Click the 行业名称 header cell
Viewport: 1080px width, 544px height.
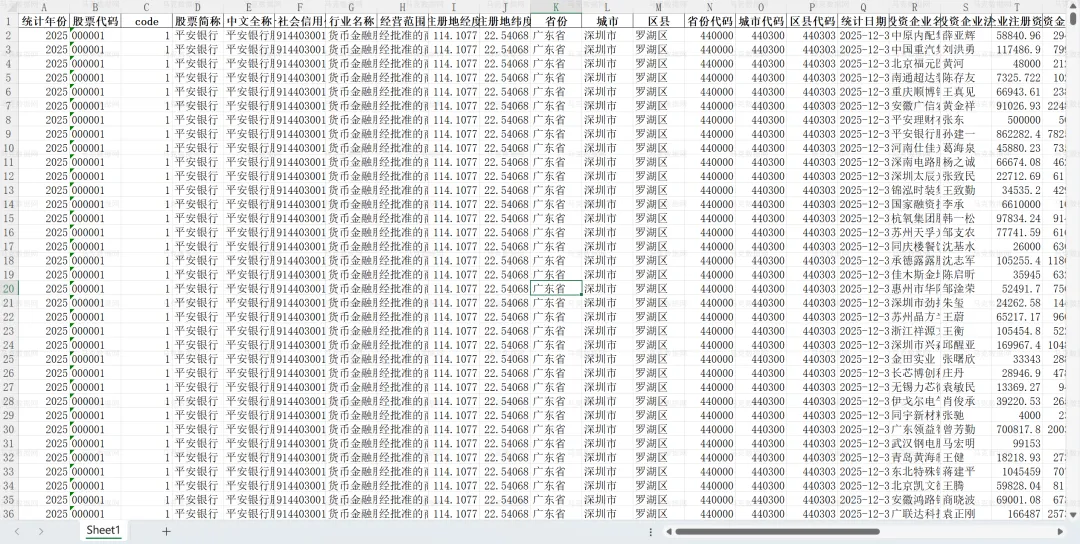coord(351,21)
